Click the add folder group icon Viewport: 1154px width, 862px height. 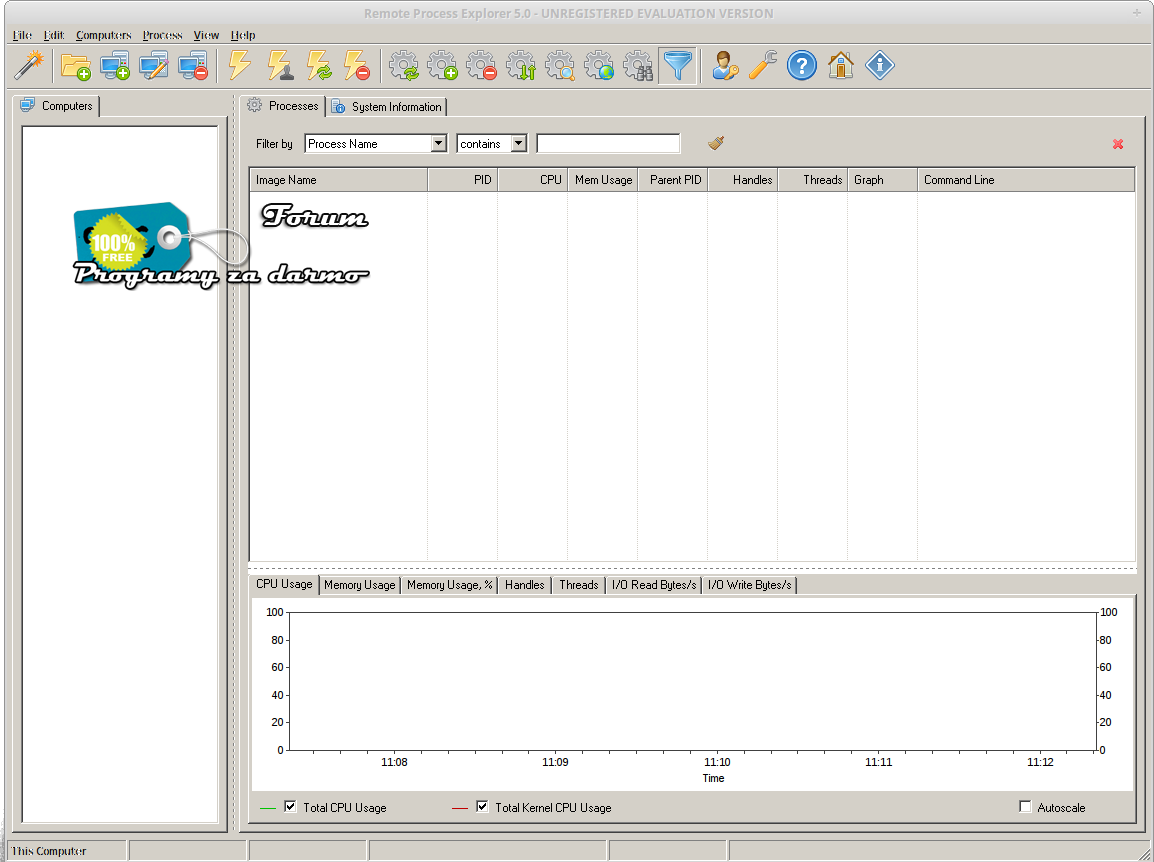(76, 66)
